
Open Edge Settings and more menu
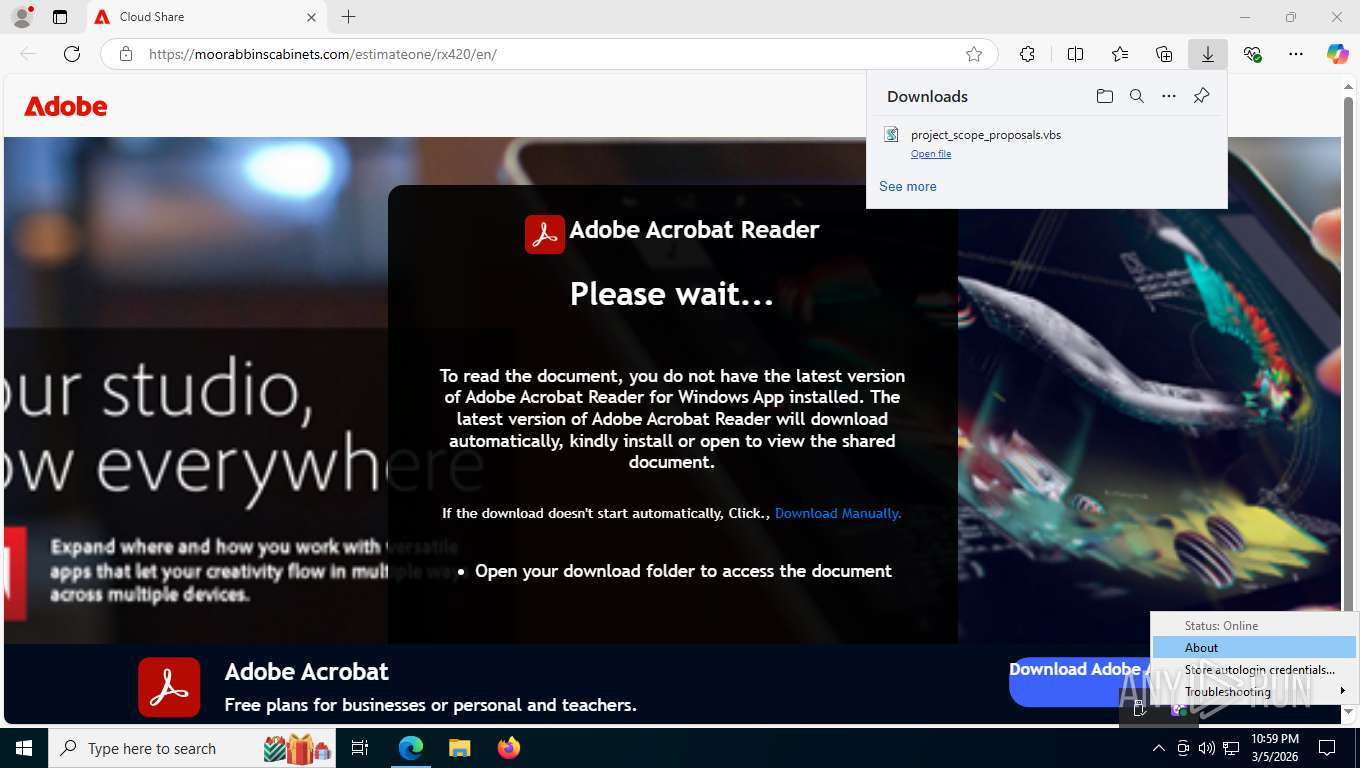(x=1296, y=54)
